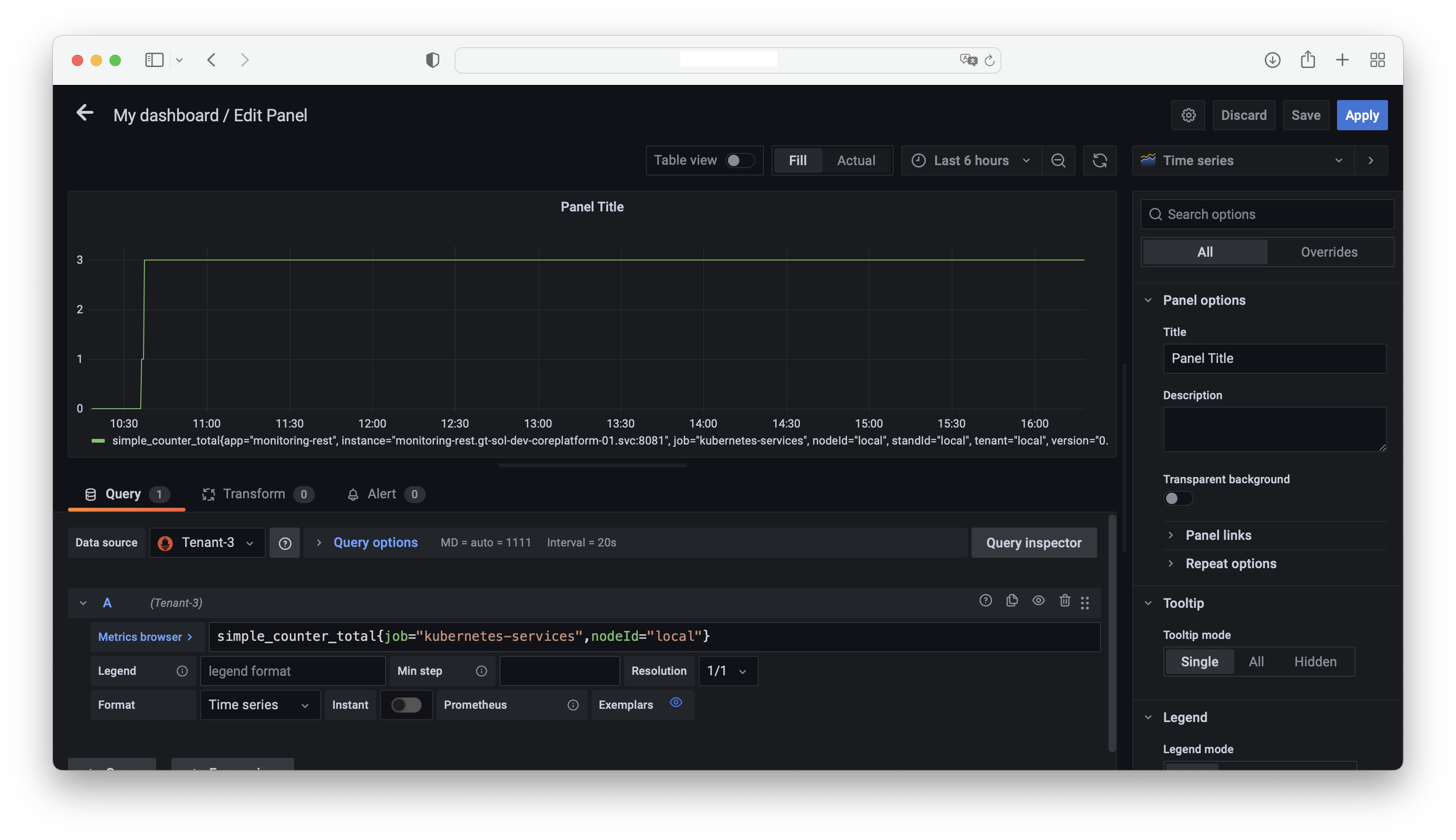Viewport: 1456px width, 840px height.
Task: Open Time series visualization picker dropdown
Action: pyautogui.click(x=1244, y=160)
